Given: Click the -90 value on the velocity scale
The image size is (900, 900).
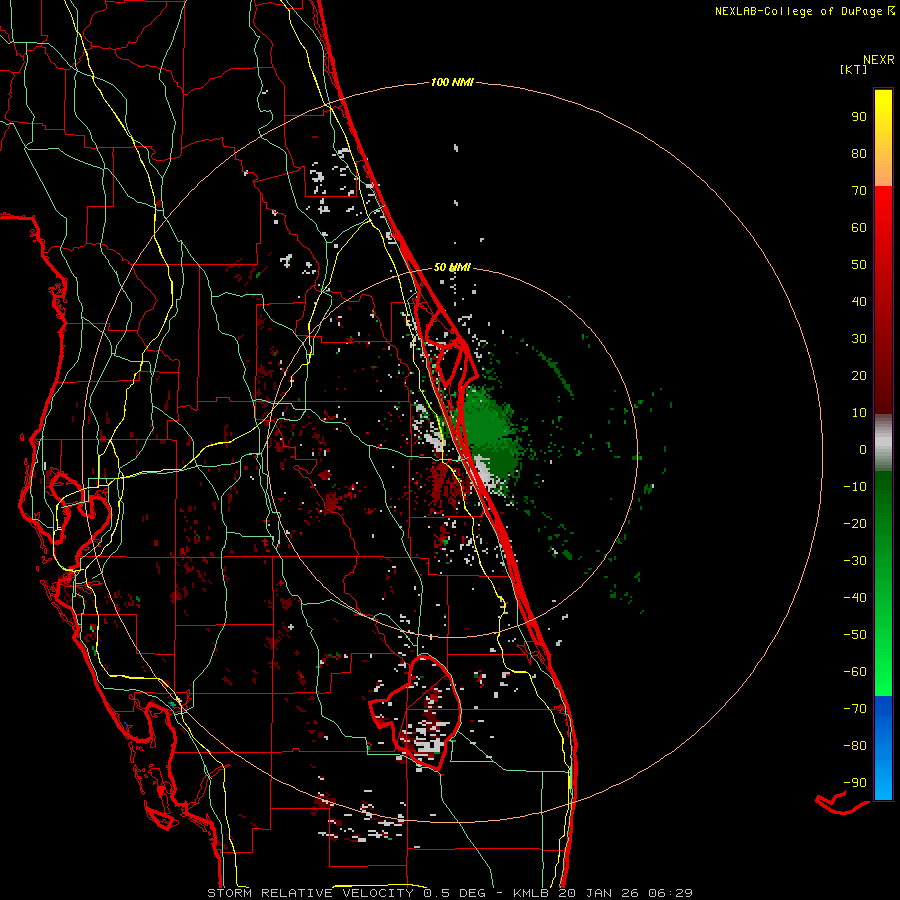Looking at the screenshot, I should click(x=855, y=783).
